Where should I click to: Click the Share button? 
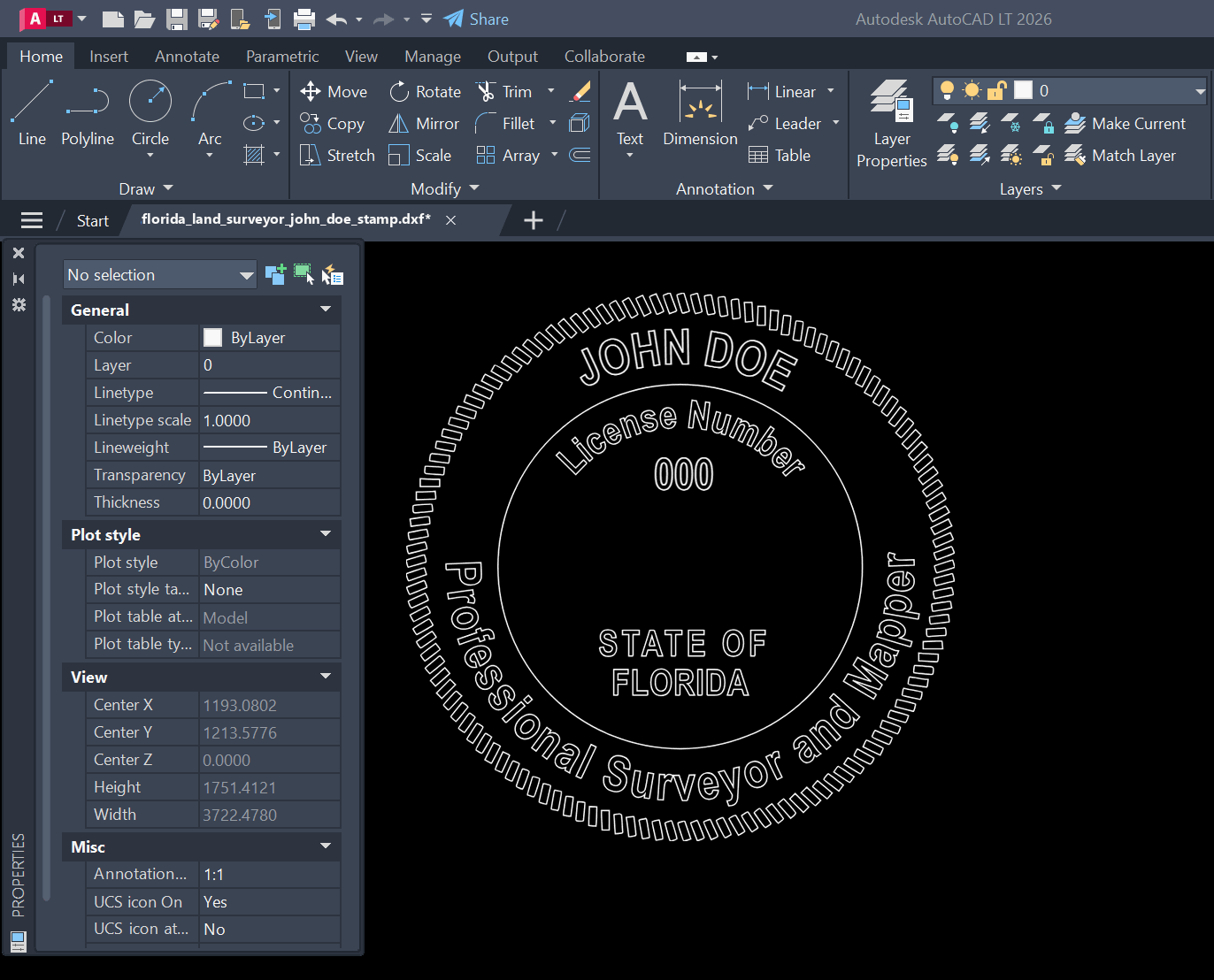pos(476,19)
